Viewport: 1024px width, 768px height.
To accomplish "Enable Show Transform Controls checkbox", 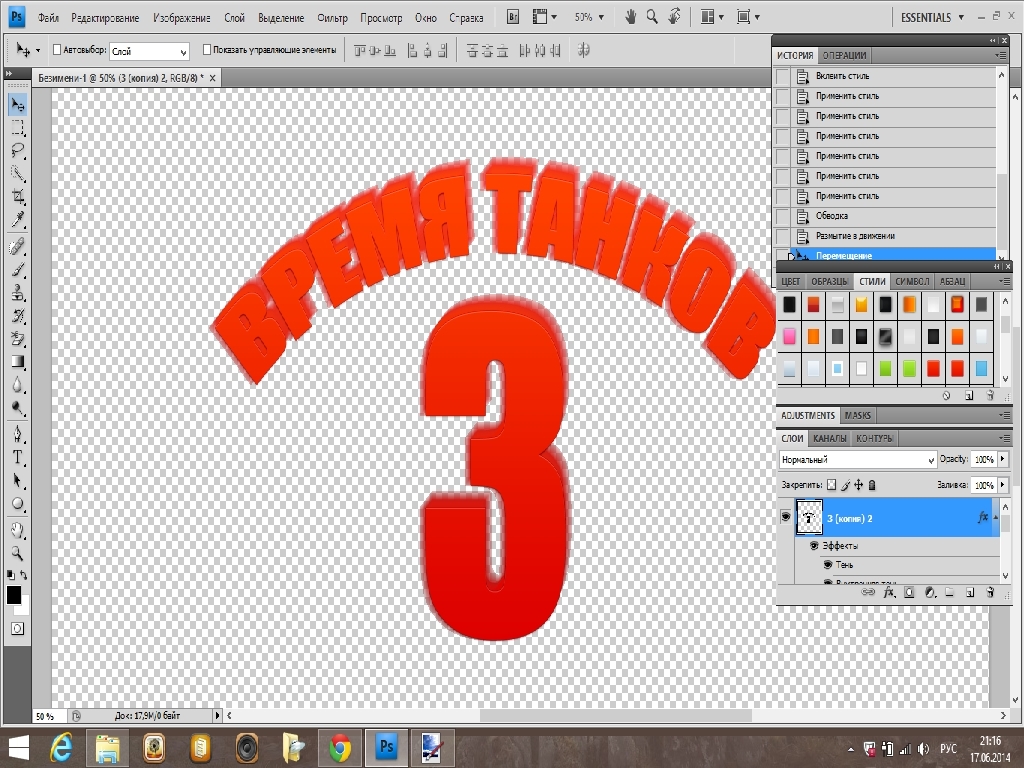I will [x=207, y=50].
